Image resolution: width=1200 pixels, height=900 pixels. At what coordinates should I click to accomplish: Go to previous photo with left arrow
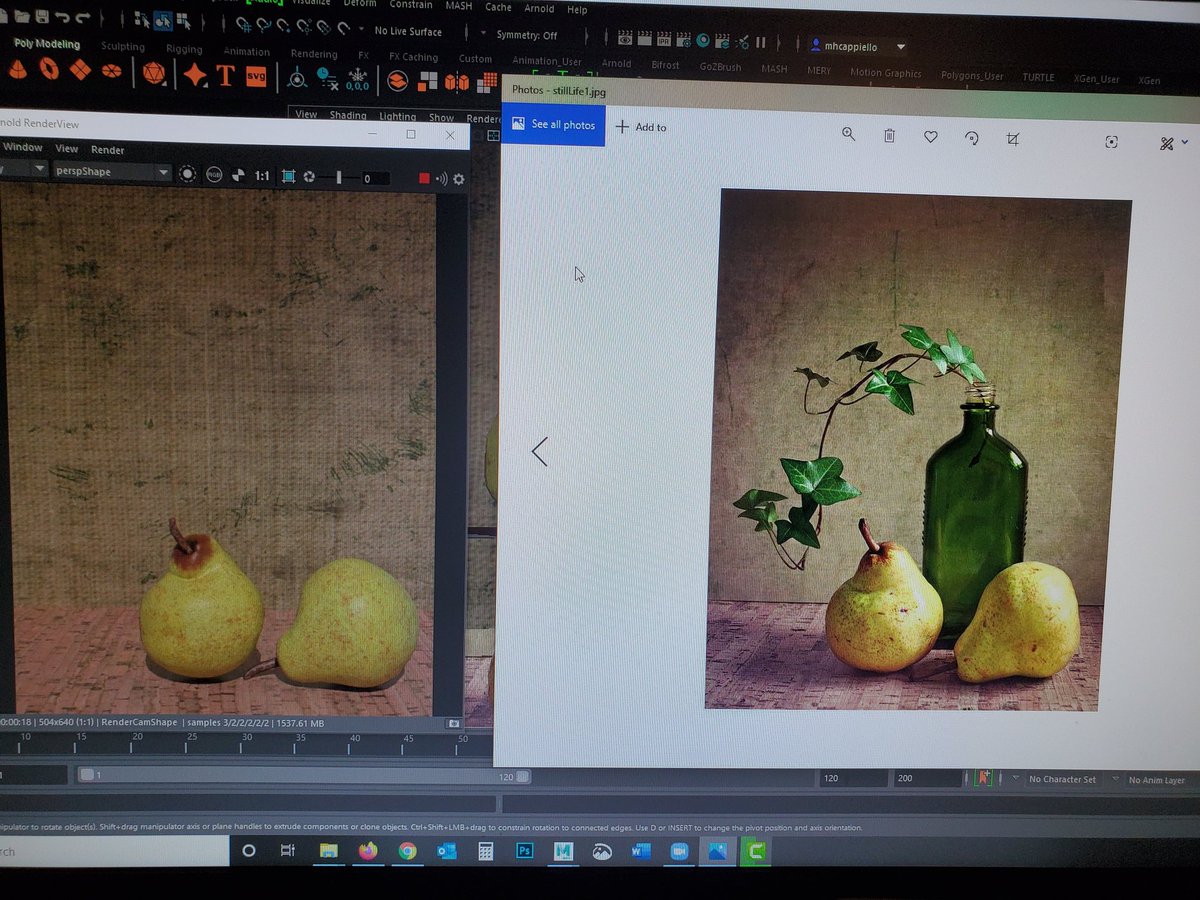point(539,452)
